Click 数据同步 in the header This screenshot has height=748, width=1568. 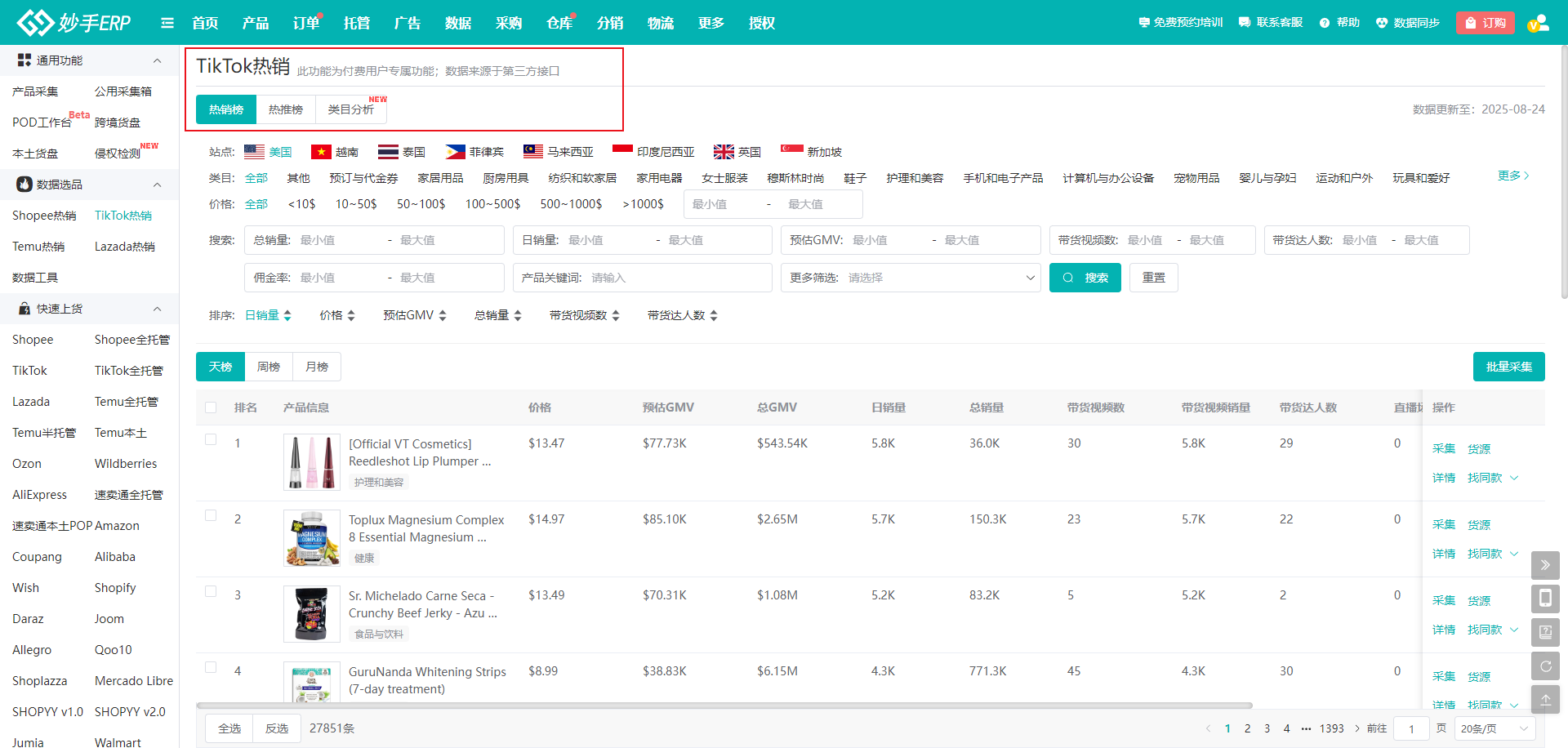1408,23
